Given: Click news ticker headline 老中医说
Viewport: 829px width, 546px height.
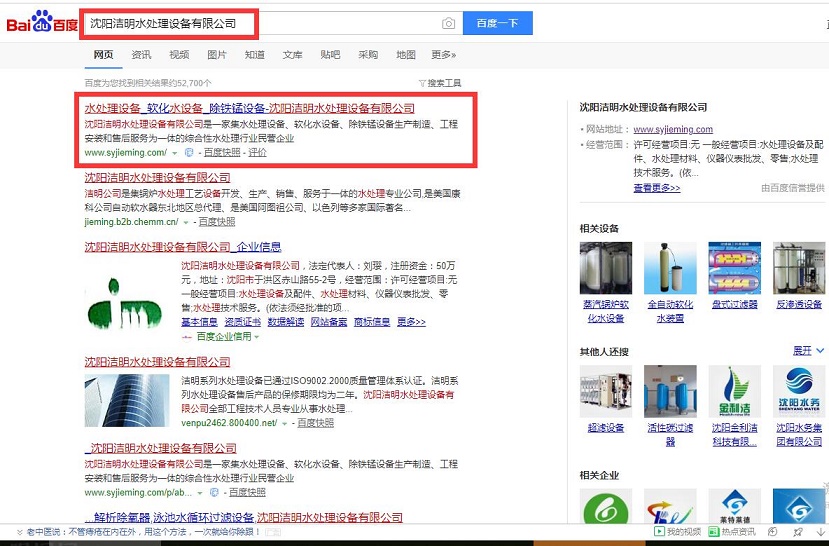Looking at the screenshot, I should (144, 532).
